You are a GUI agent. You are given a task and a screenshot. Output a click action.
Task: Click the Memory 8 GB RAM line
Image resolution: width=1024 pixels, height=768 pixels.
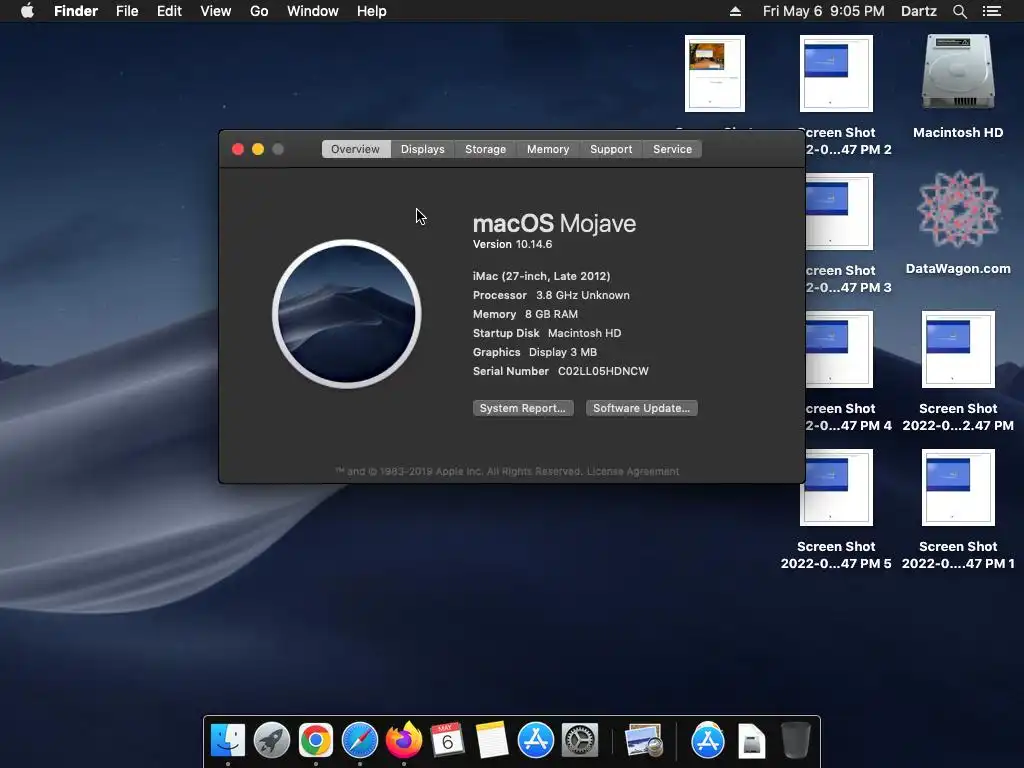point(525,314)
